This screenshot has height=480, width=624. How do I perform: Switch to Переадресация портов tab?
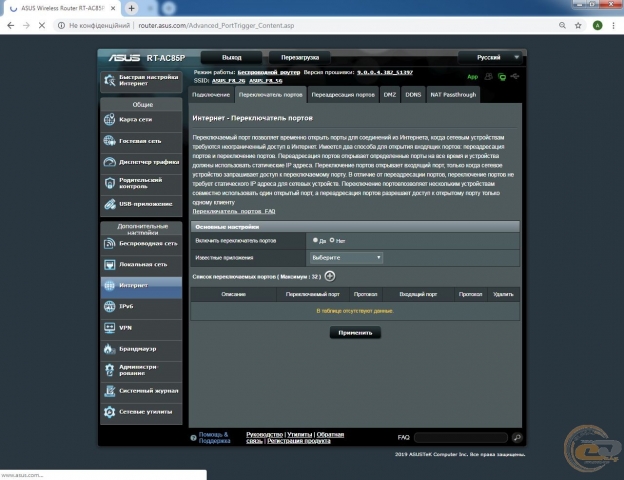click(x=343, y=95)
